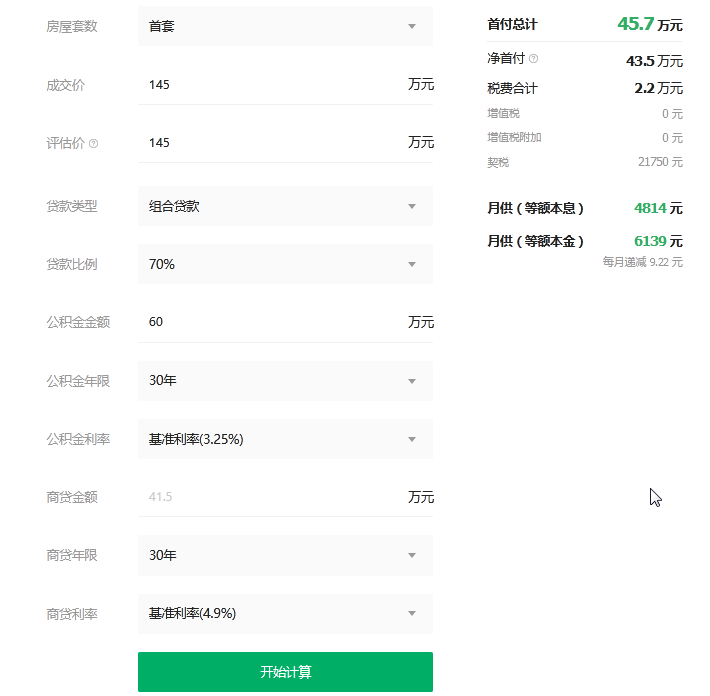Click the 契税 amount 21750 元

pos(659,162)
